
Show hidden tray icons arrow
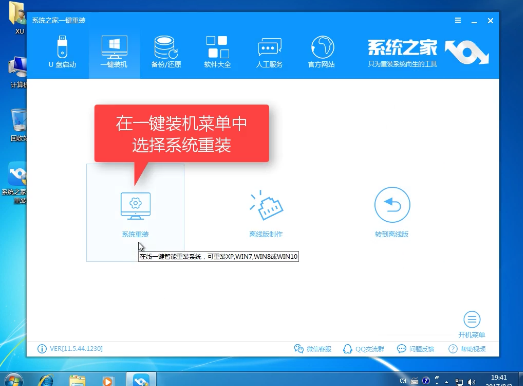coord(447,381)
